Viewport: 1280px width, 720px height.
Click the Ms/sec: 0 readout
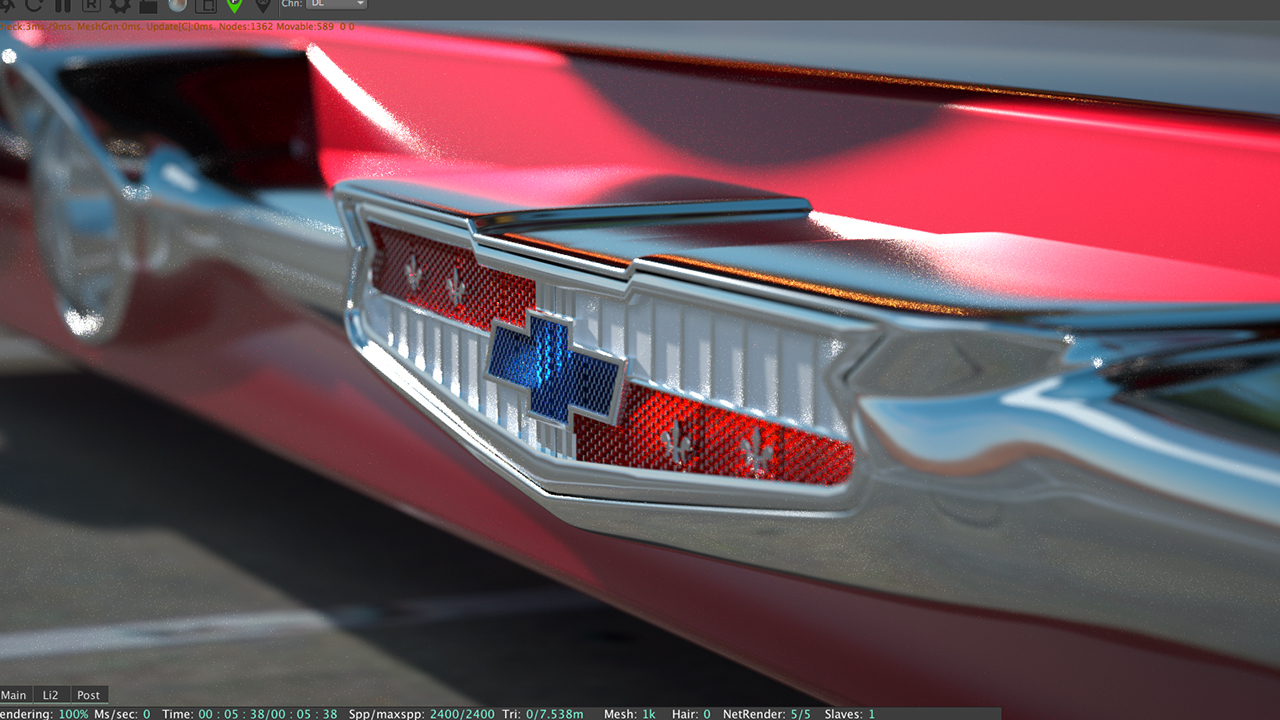coord(122,714)
